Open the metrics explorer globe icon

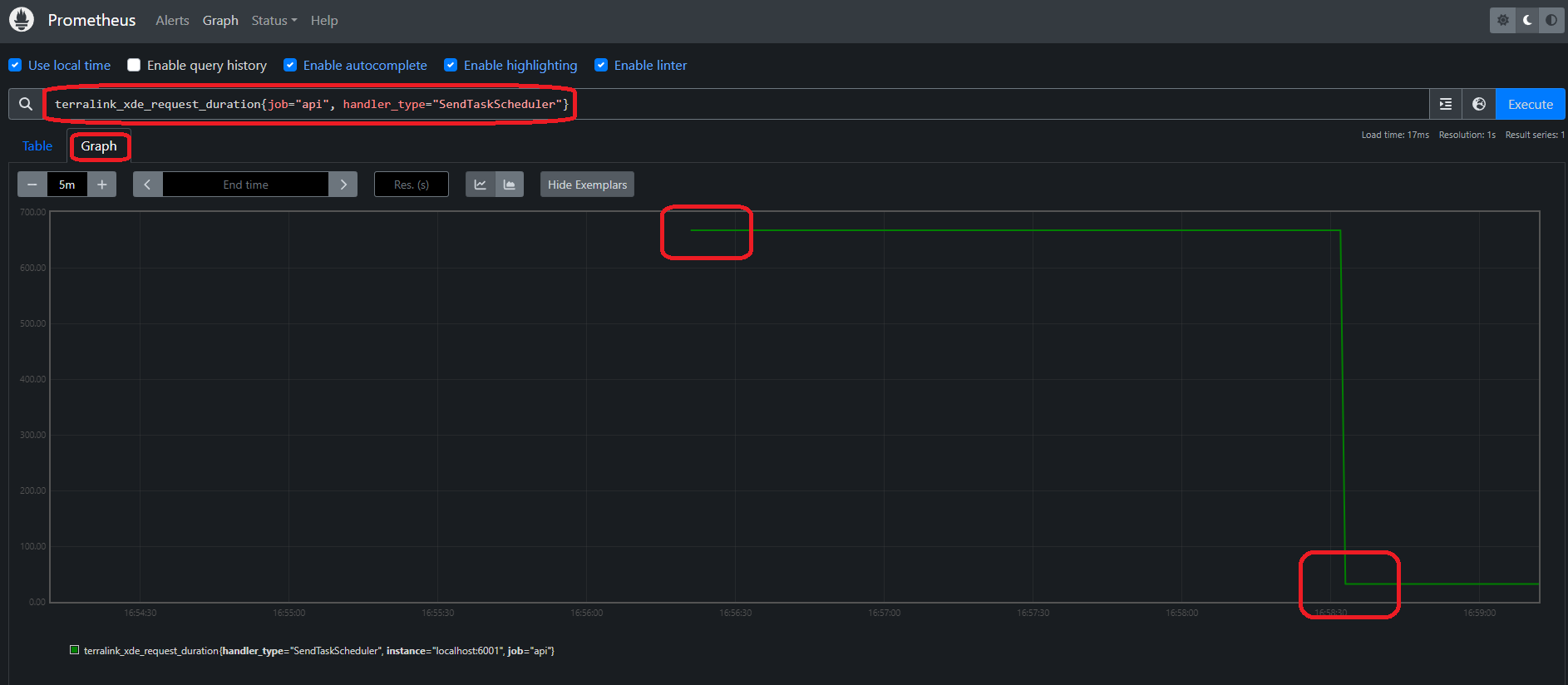tap(1479, 104)
